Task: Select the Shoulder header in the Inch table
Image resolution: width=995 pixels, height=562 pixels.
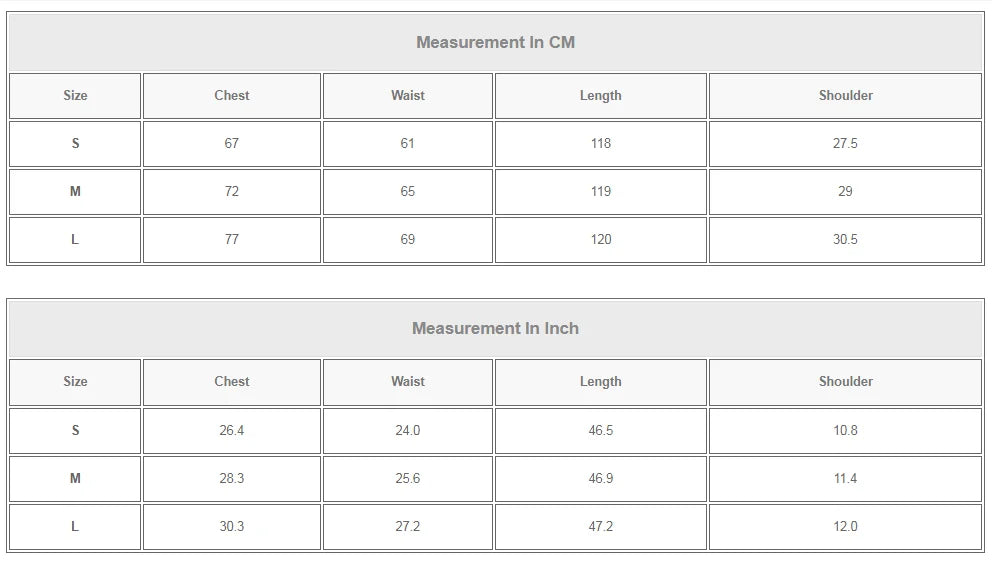Action: (845, 382)
